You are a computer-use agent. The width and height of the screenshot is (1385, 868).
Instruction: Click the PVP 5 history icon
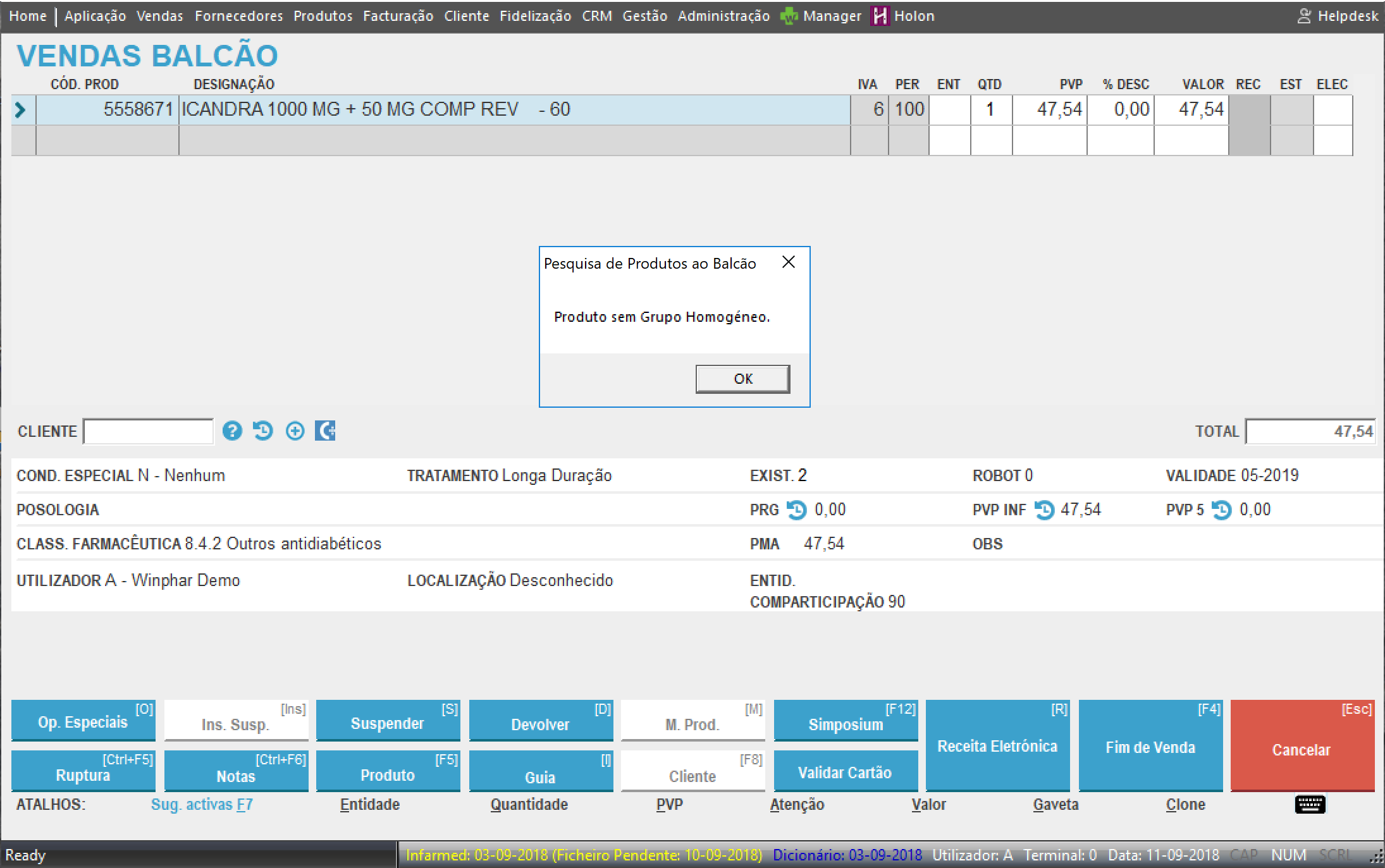click(x=1221, y=510)
